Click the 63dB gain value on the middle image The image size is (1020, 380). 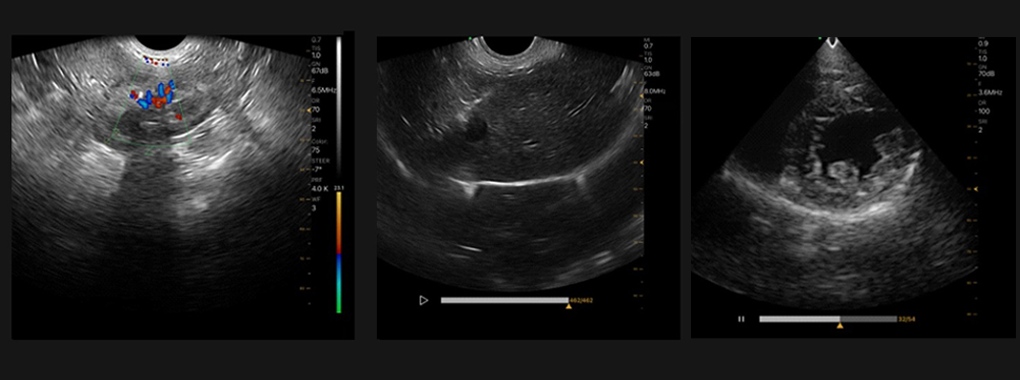[x=651, y=75]
